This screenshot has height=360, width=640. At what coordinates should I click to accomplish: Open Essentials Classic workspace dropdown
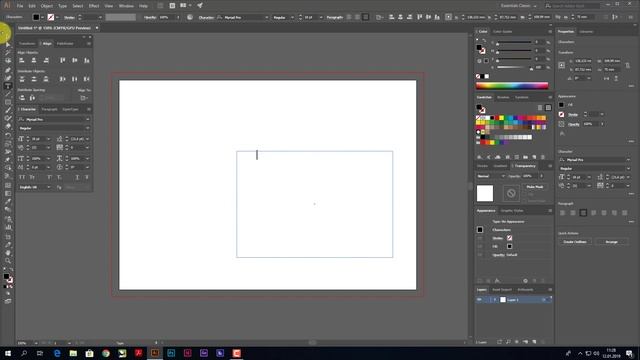click(x=518, y=6)
